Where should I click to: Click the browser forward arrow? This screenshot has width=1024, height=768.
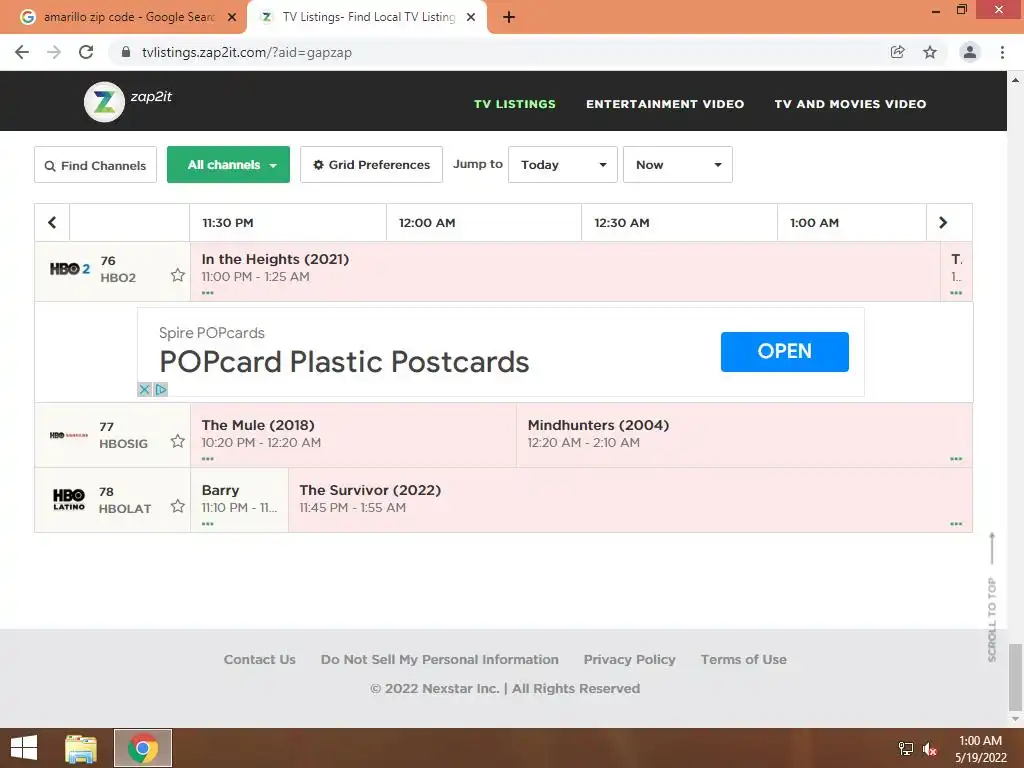click(x=54, y=52)
